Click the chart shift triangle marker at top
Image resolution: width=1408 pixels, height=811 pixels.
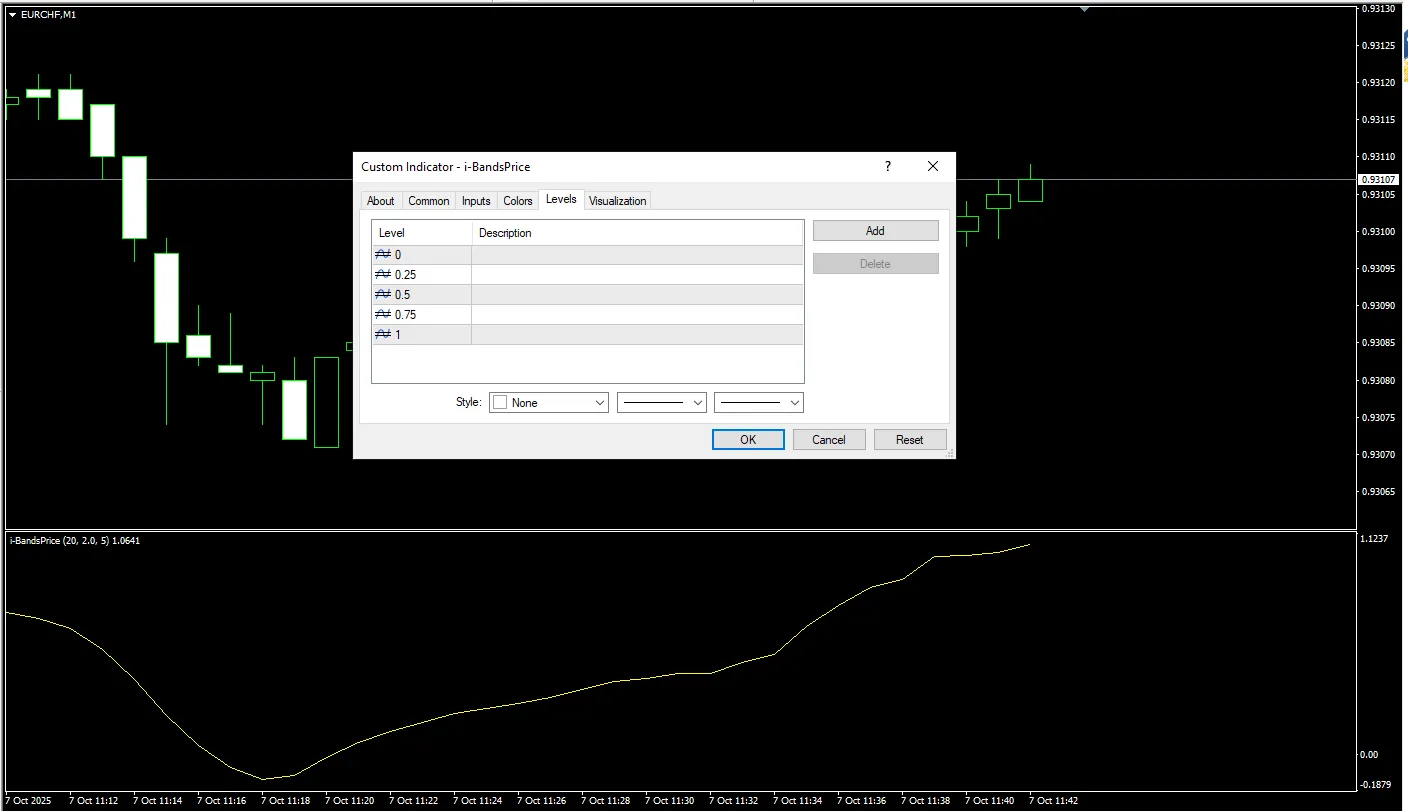click(x=1084, y=9)
